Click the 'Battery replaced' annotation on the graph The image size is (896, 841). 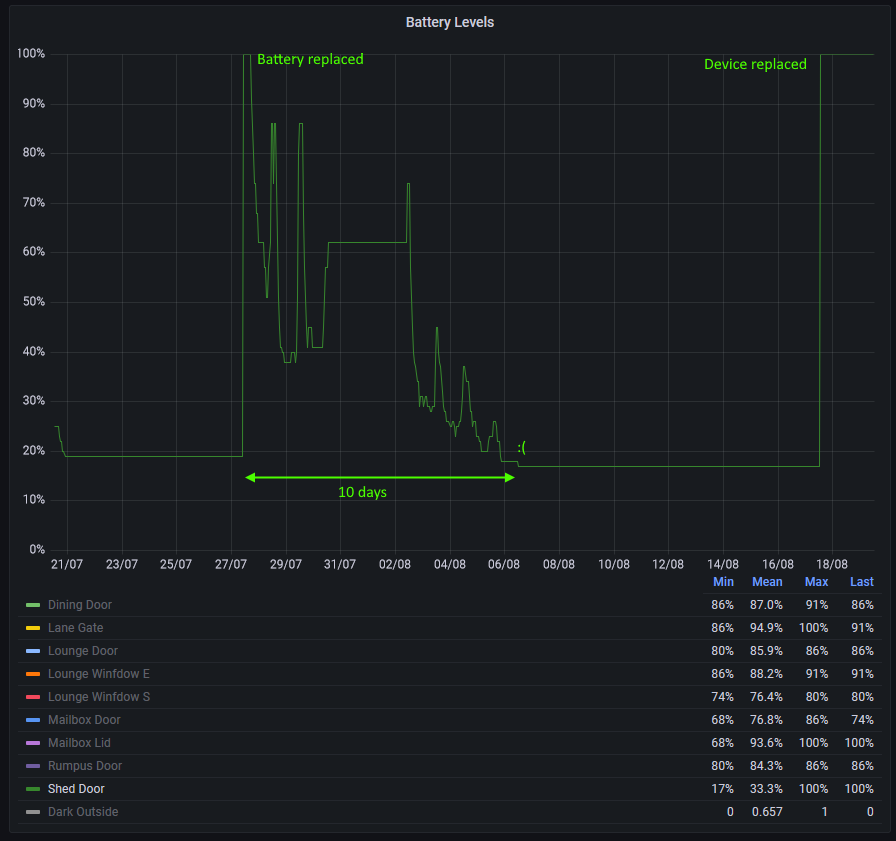(310, 59)
